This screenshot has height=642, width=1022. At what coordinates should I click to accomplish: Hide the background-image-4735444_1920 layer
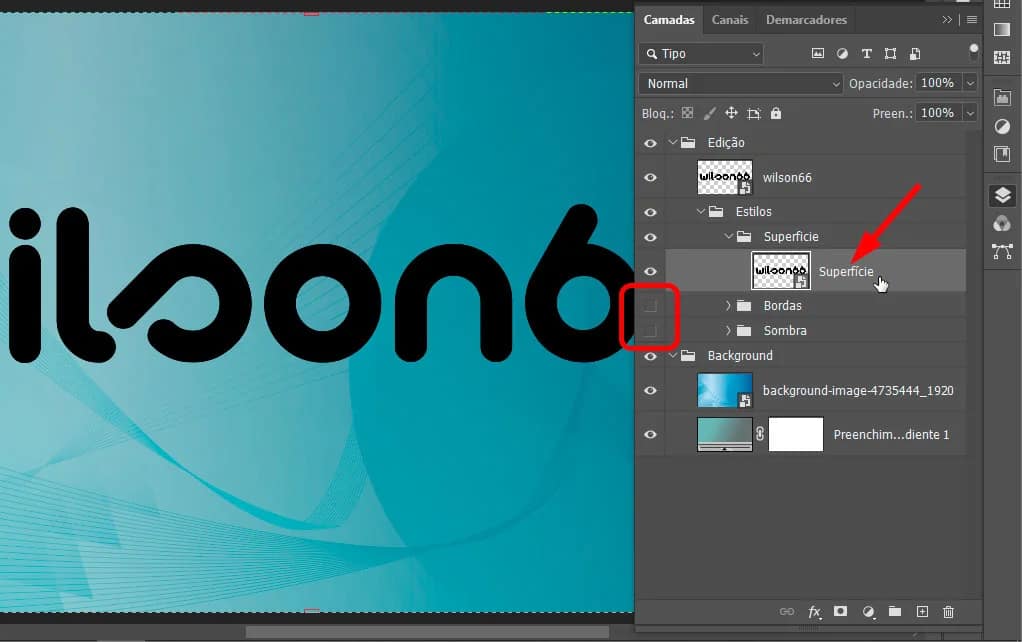coord(651,390)
